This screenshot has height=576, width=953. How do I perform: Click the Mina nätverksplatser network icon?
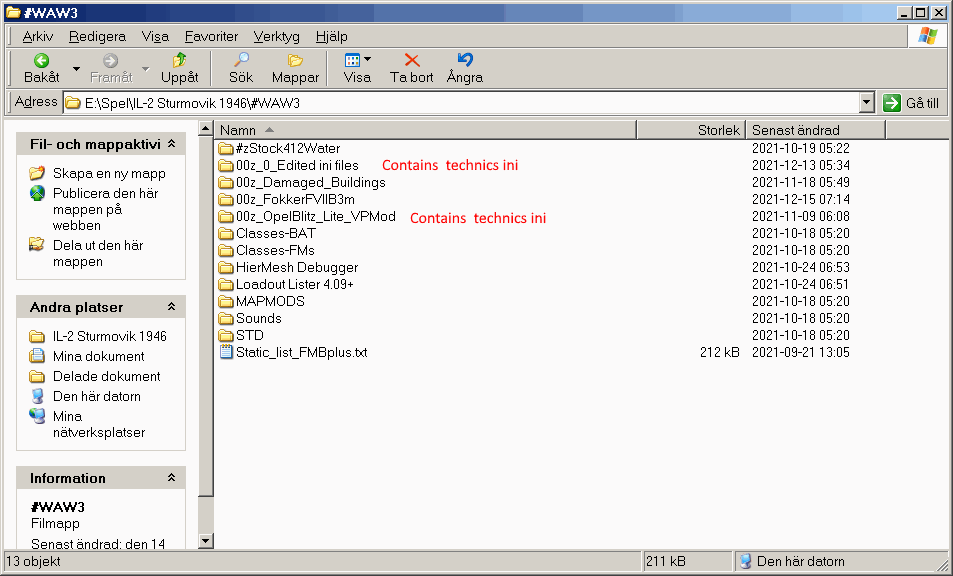click(x=37, y=416)
